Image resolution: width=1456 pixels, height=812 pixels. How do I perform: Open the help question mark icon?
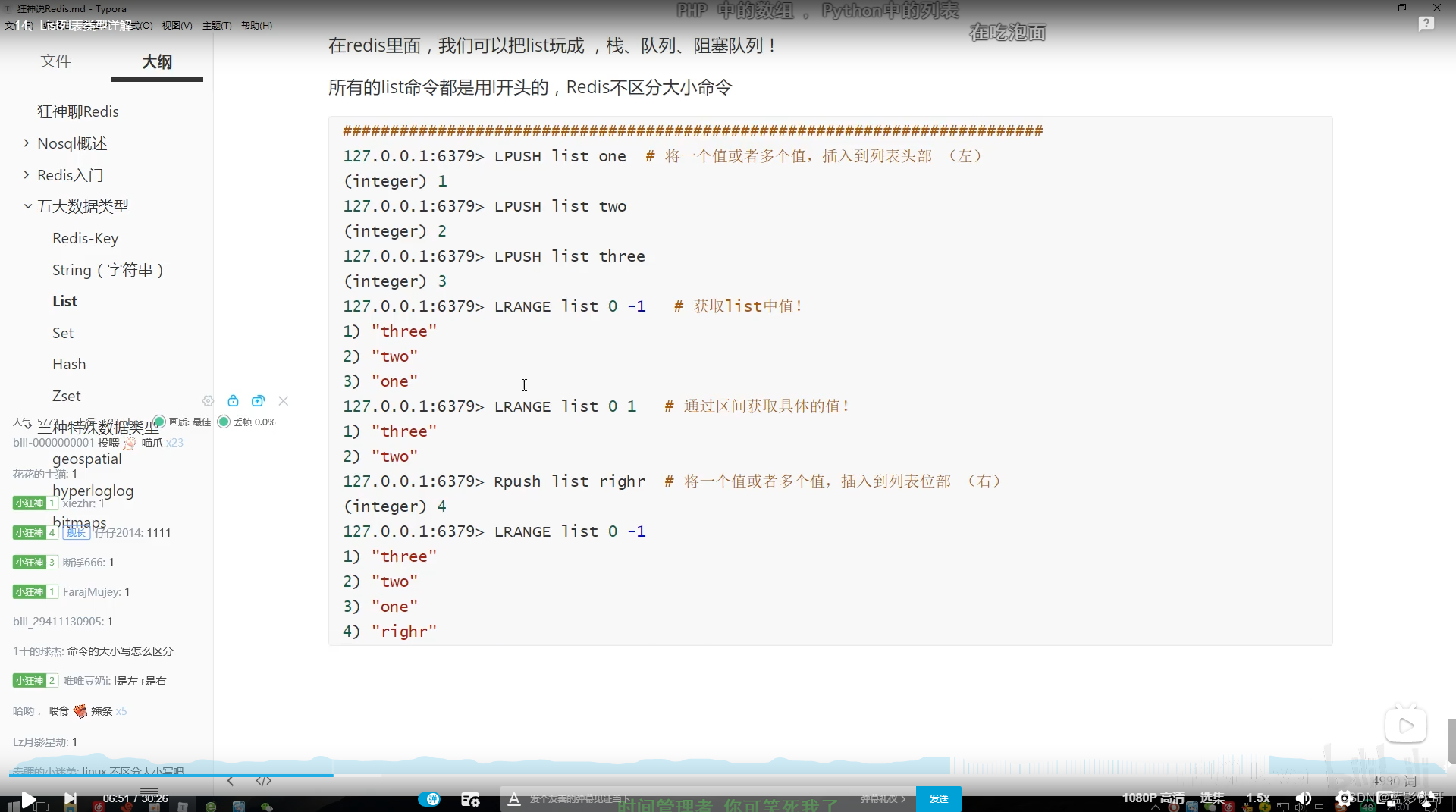click(1426, 24)
